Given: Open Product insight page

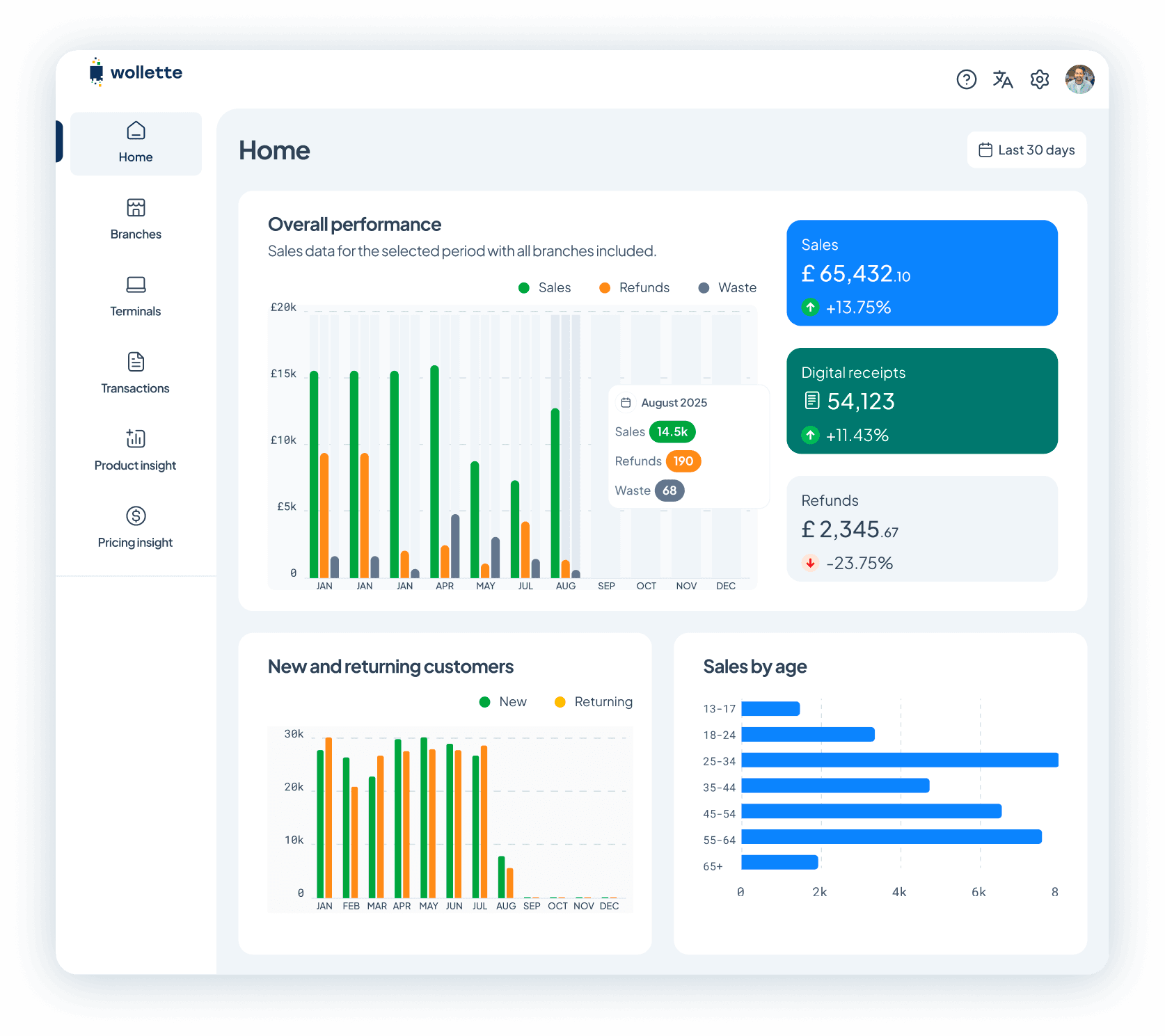Looking at the screenshot, I should click(x=136, y=451).
